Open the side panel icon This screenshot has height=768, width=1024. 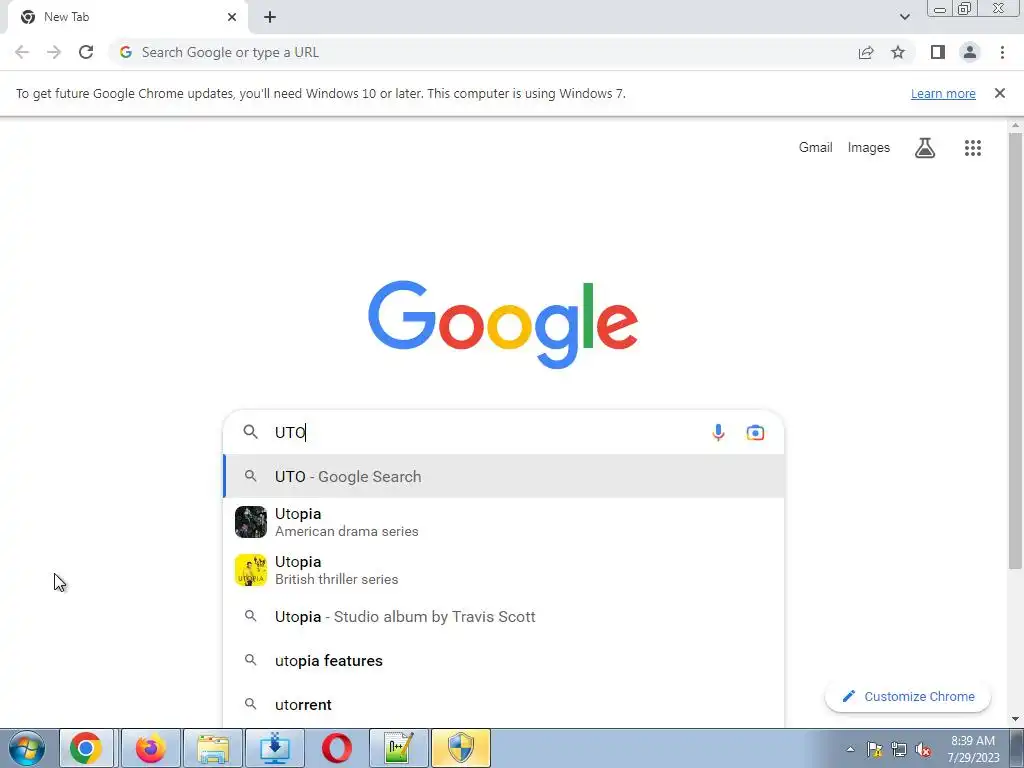click(x=938, y=52)
